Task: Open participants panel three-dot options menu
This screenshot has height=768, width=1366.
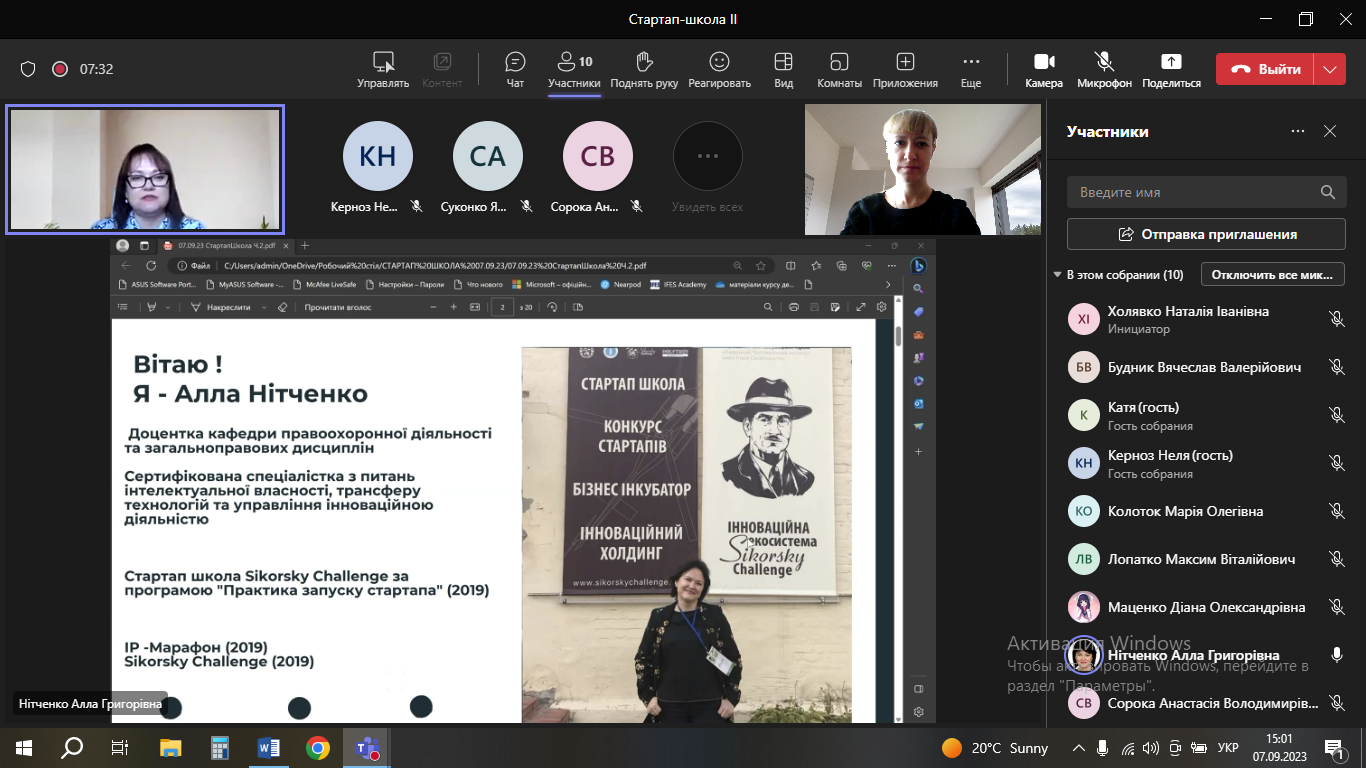Action: tap(1297, 131)
